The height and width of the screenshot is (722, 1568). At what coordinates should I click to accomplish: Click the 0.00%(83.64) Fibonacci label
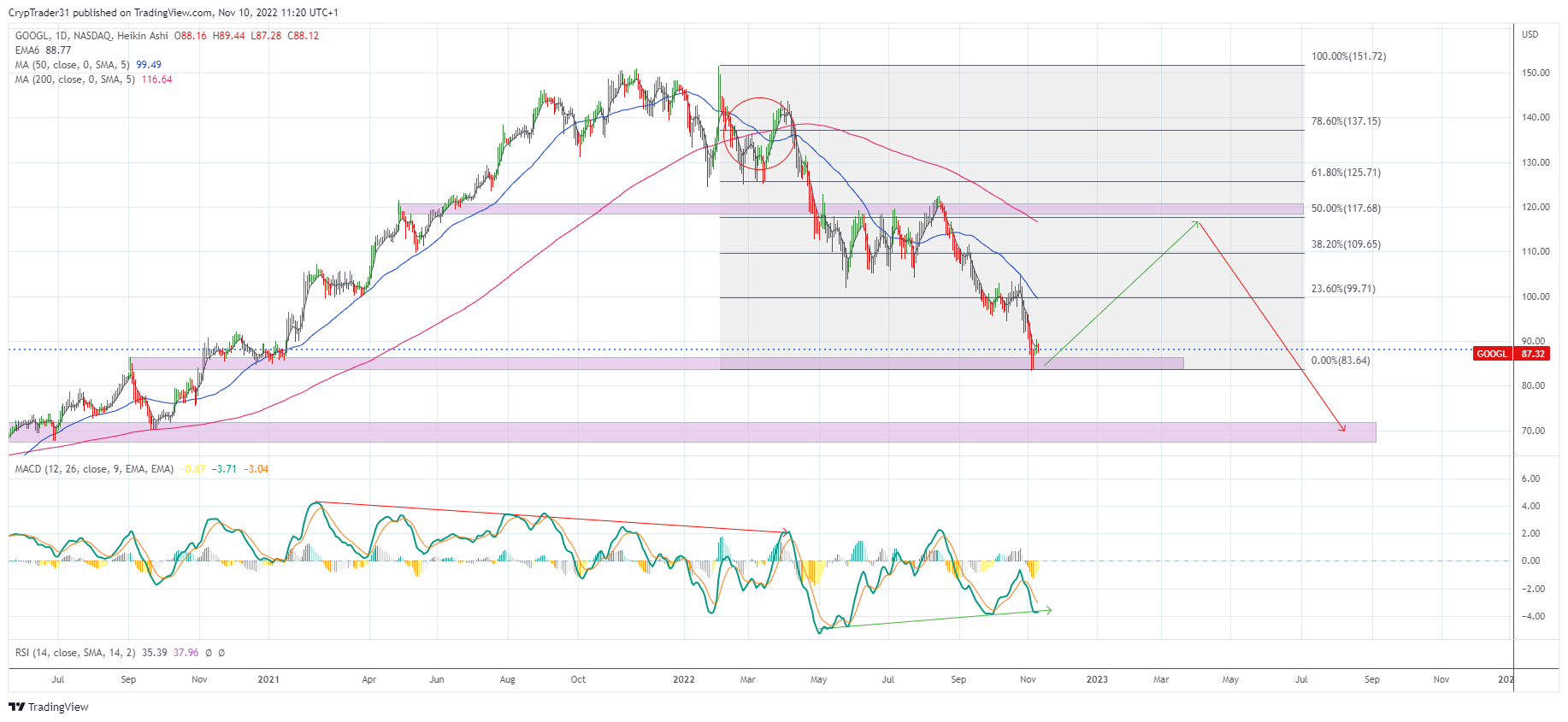[1341, 361]
